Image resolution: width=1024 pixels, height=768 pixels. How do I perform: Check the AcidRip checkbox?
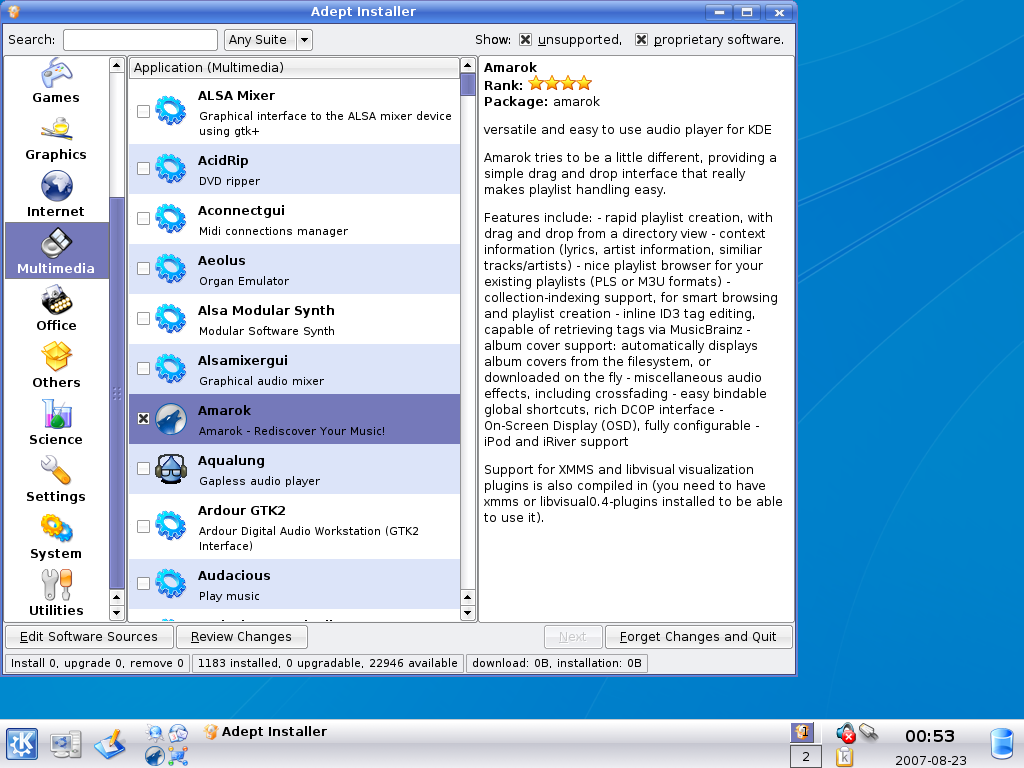[x=144, y=168]
